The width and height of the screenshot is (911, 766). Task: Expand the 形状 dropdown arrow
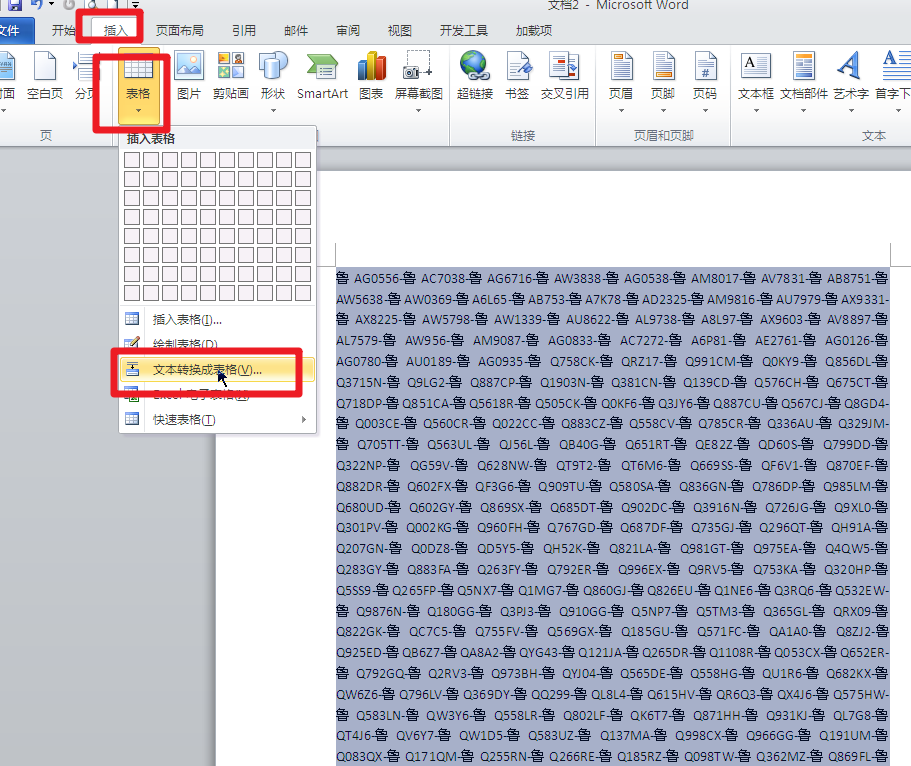pyautogui.click(x=273, y=110)
